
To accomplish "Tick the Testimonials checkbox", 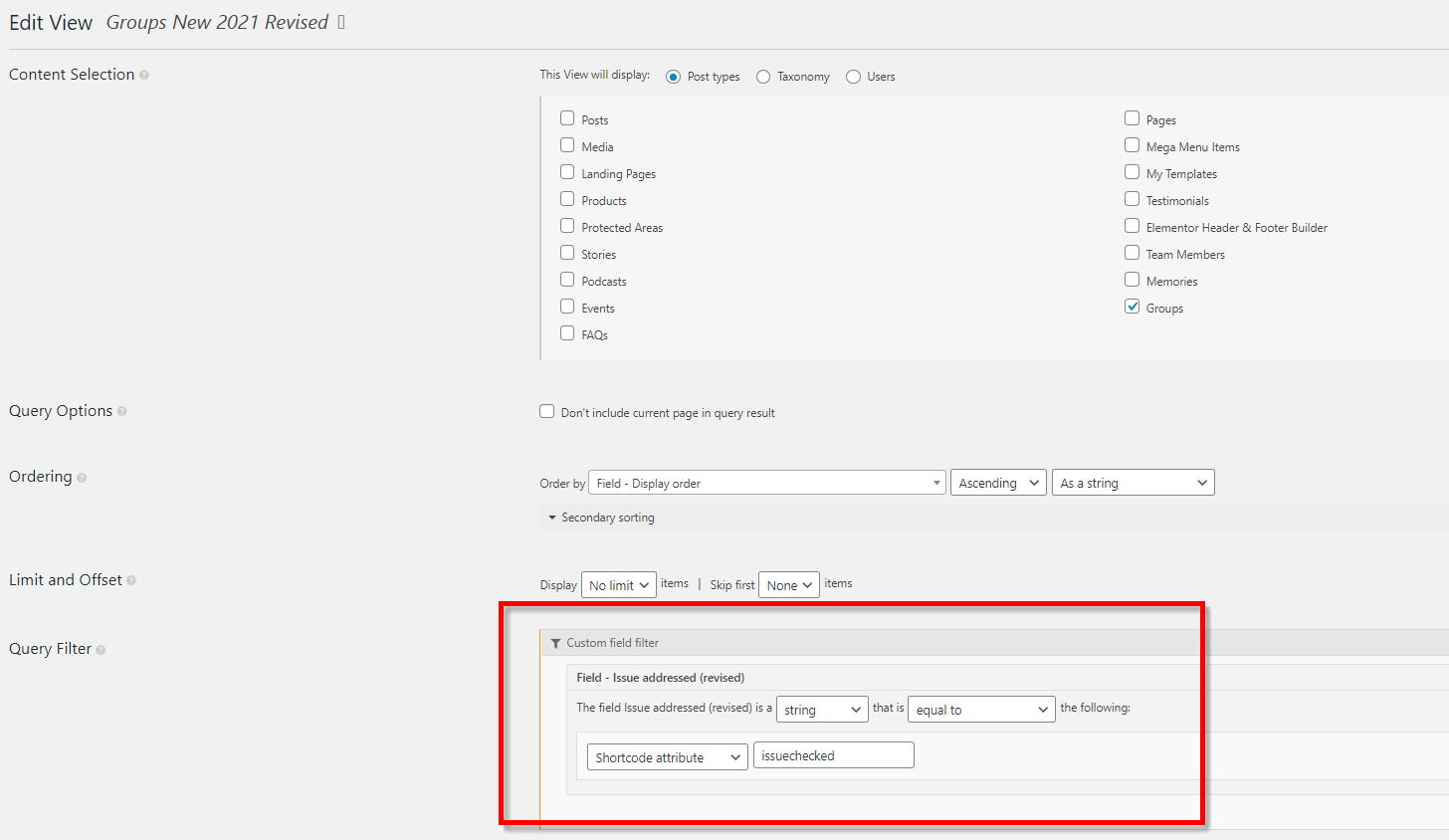I will [x=1132, y=199].
